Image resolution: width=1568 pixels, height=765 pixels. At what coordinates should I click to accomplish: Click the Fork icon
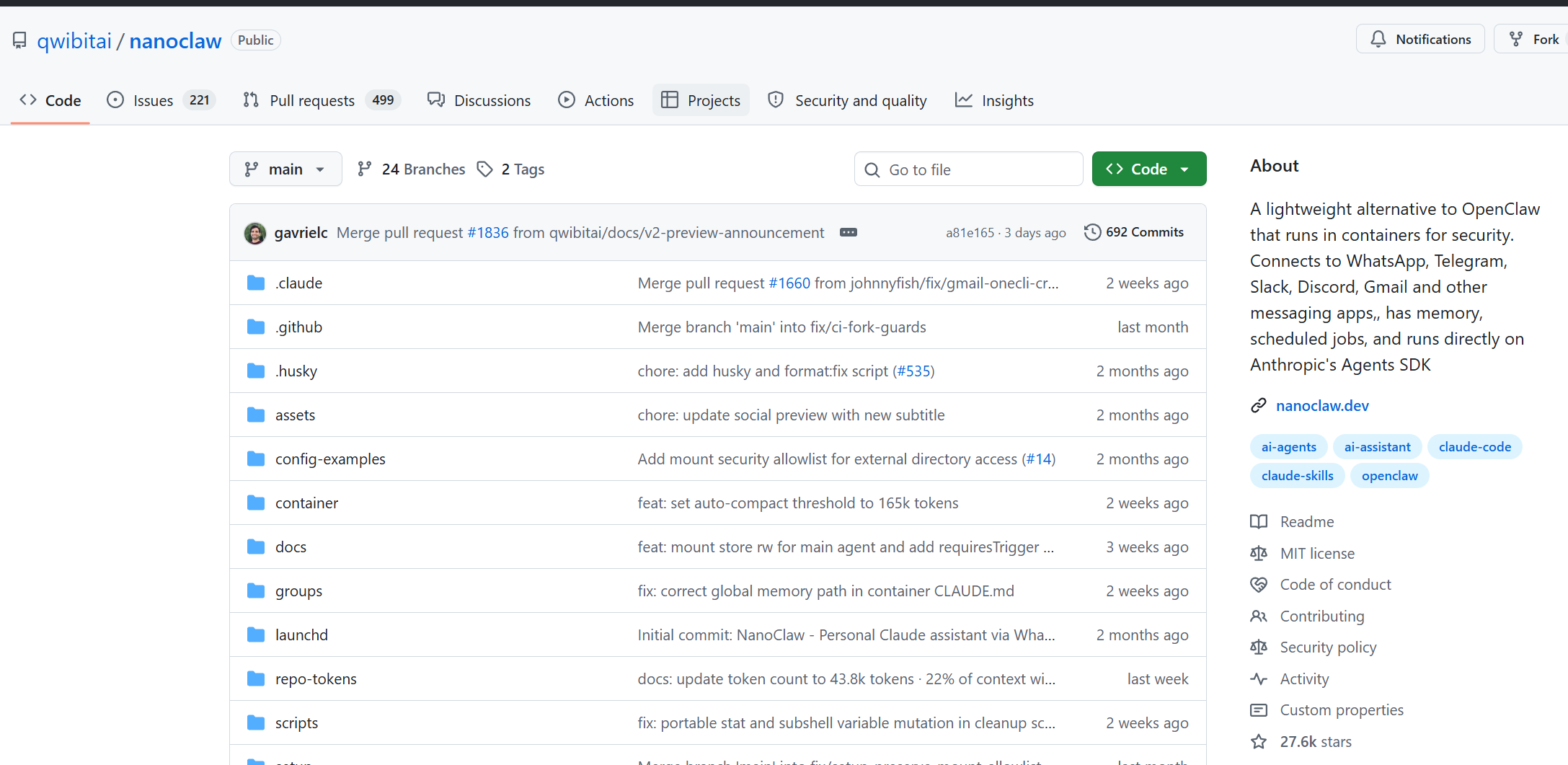coord(1516,39)
